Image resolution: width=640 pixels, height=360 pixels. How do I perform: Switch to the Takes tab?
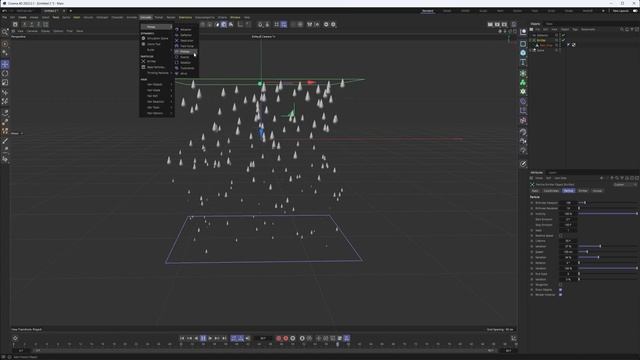549,24
